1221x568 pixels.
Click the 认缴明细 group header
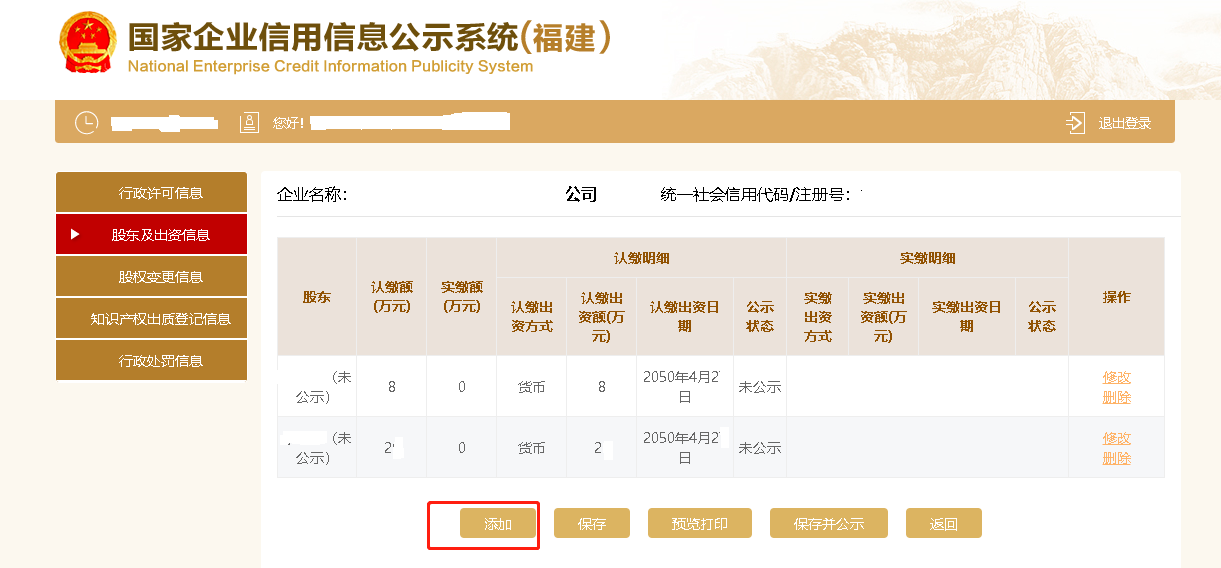[x=642, y=258]
